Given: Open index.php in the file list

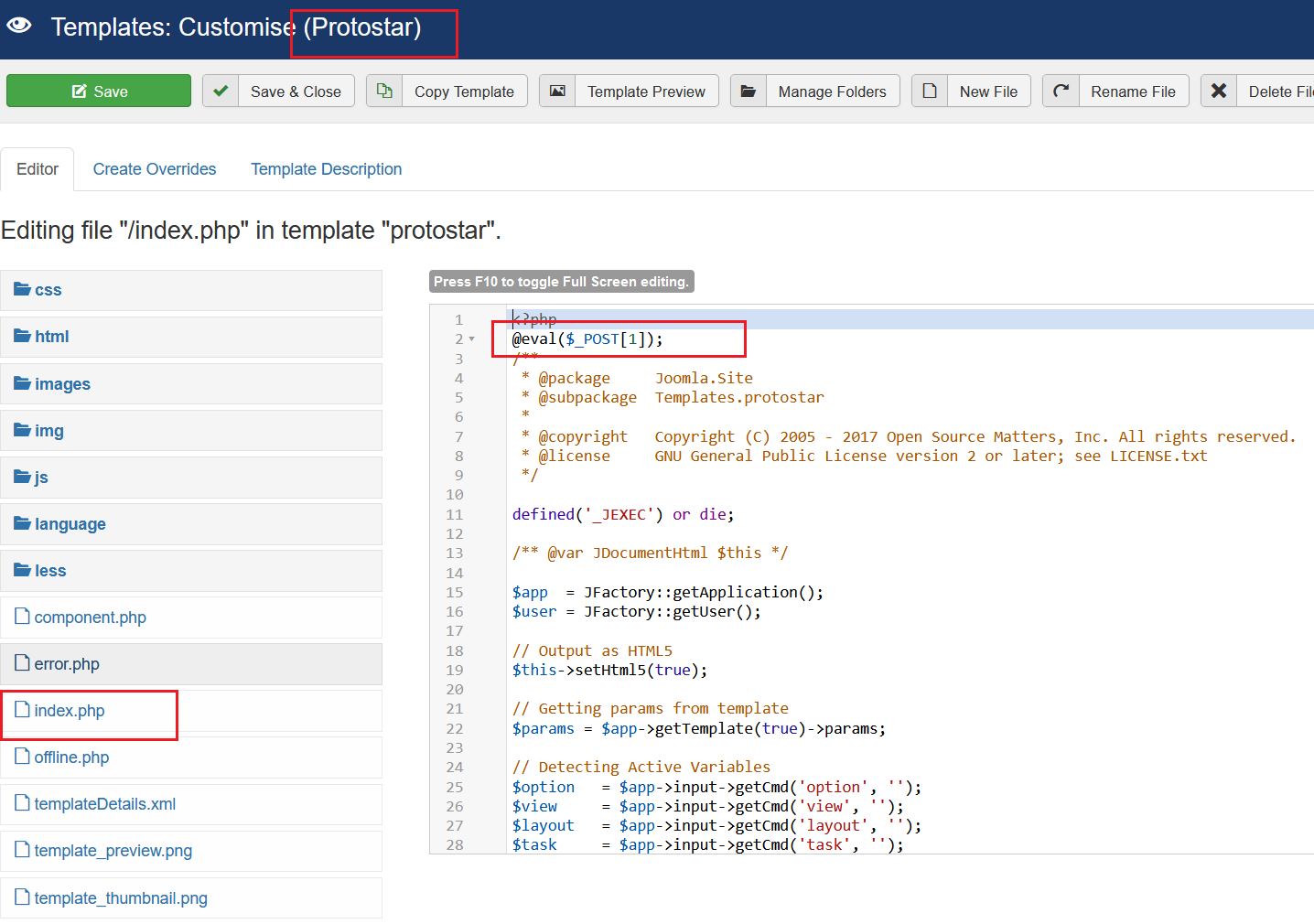Looking at the screenshot, I should pos(70,711).
